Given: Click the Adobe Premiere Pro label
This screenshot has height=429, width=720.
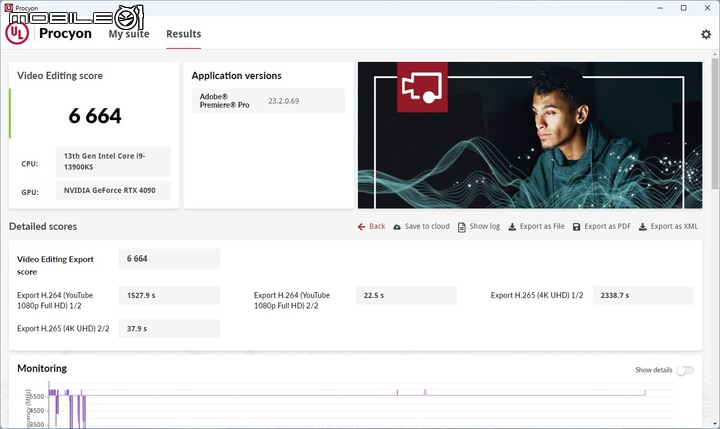Looking at the screenshot, I should click(225, 101).
